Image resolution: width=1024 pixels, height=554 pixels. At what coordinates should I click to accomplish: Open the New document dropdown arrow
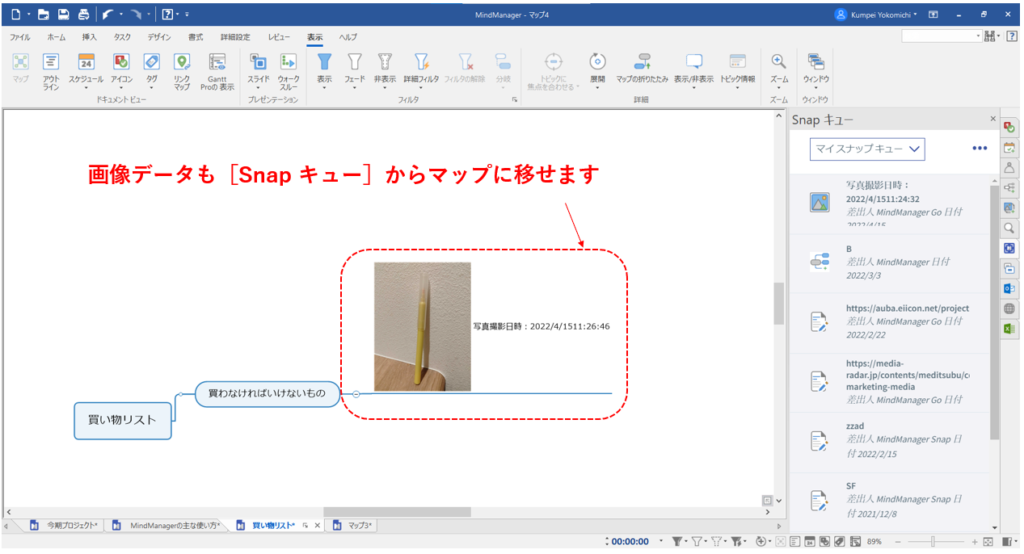click(29, 14)
